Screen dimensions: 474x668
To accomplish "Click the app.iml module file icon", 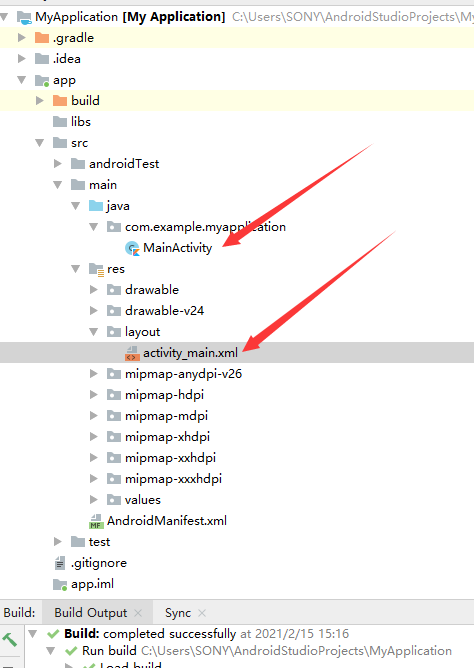I will 60,584.
